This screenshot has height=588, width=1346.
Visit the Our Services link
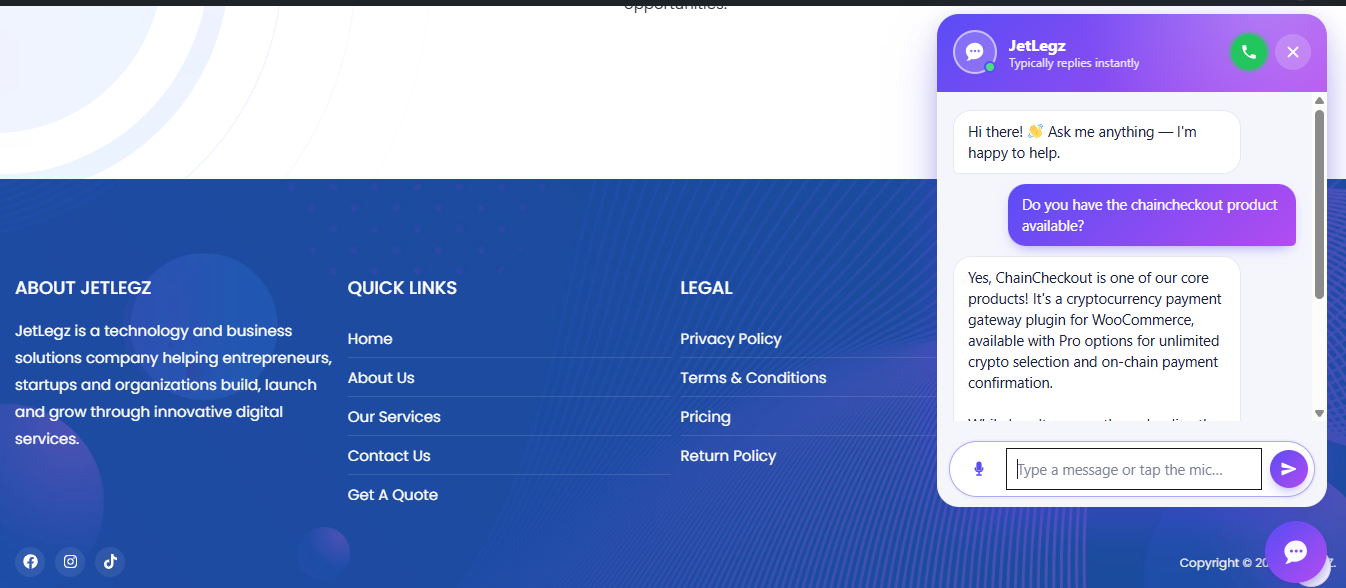point(394,417)
